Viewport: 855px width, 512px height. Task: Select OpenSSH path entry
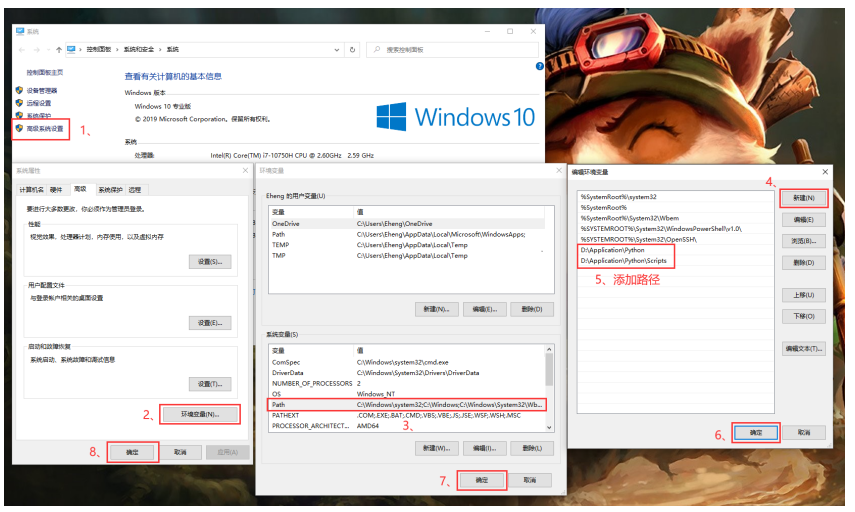point(675,239)
